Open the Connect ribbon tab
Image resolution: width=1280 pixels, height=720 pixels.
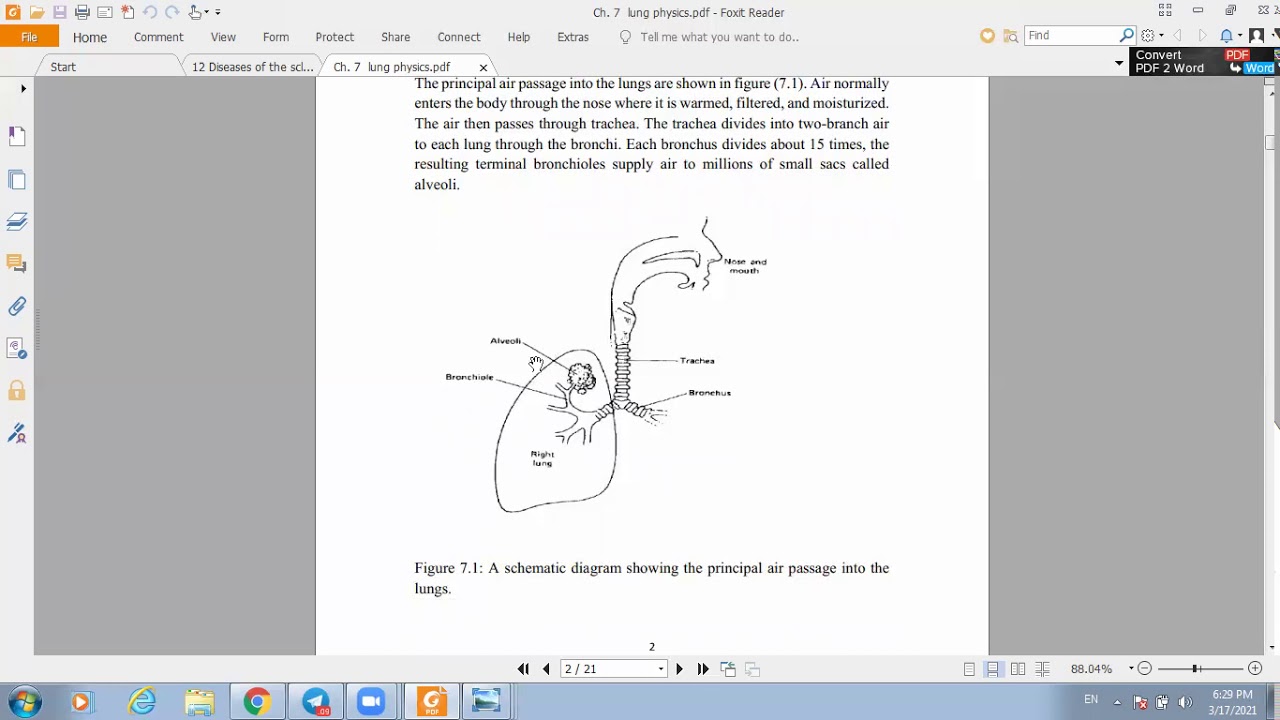[459, 37]
